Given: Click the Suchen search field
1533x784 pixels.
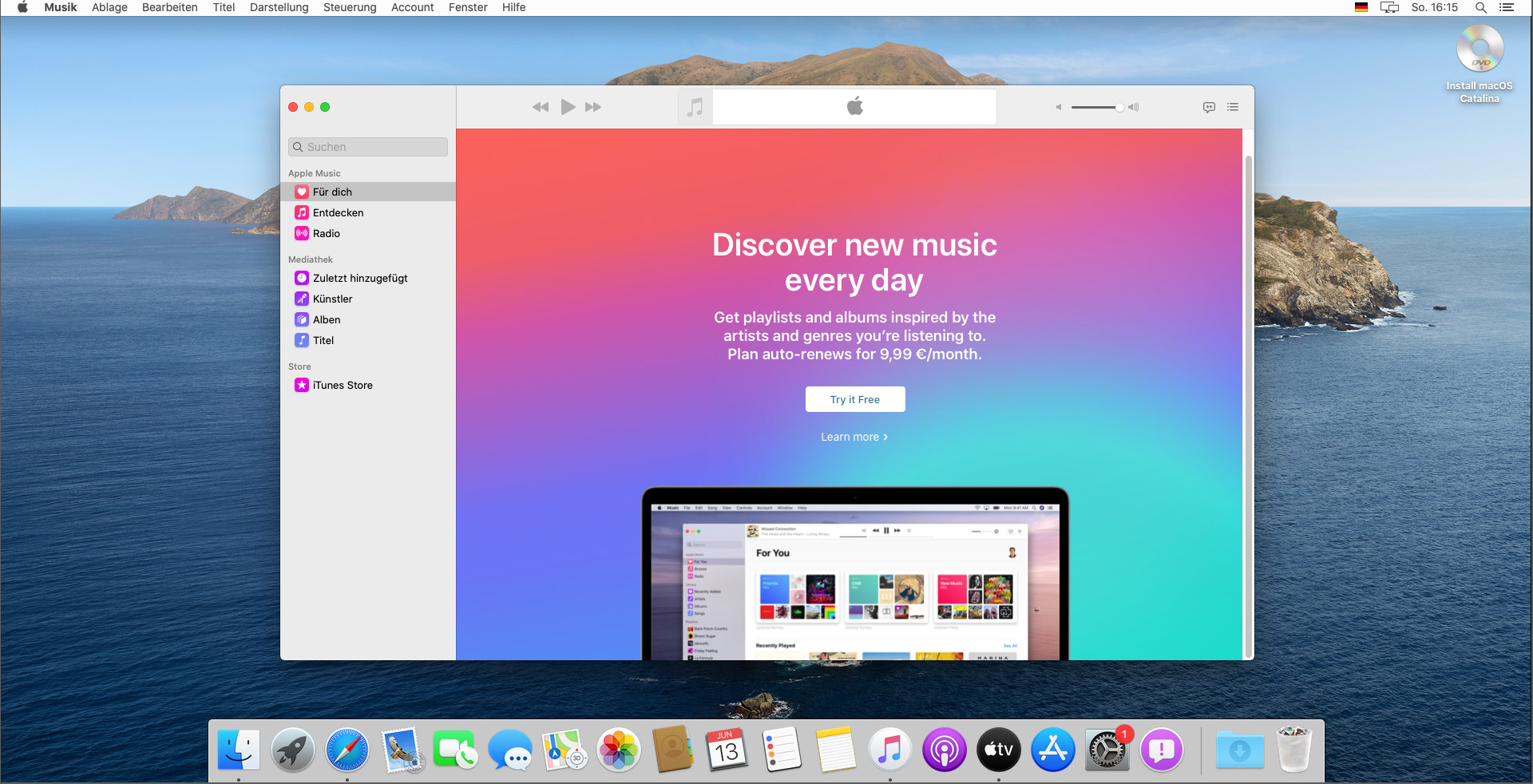Looking at the screenshot, I should (x=368, y=147).
